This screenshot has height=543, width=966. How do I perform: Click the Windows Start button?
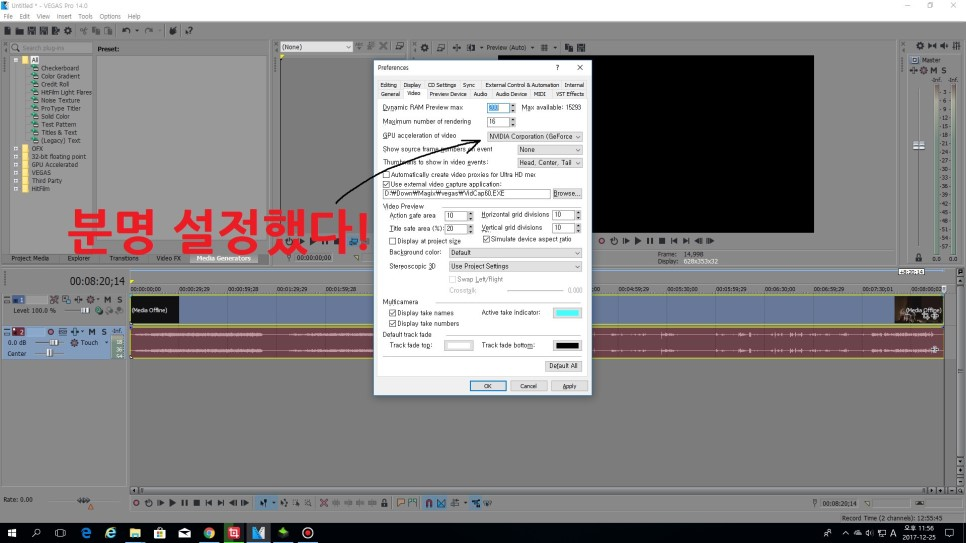pos(12,533)
